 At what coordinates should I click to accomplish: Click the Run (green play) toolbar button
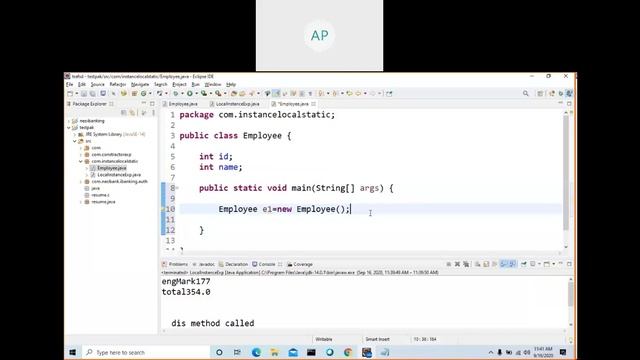click(190, 93)
